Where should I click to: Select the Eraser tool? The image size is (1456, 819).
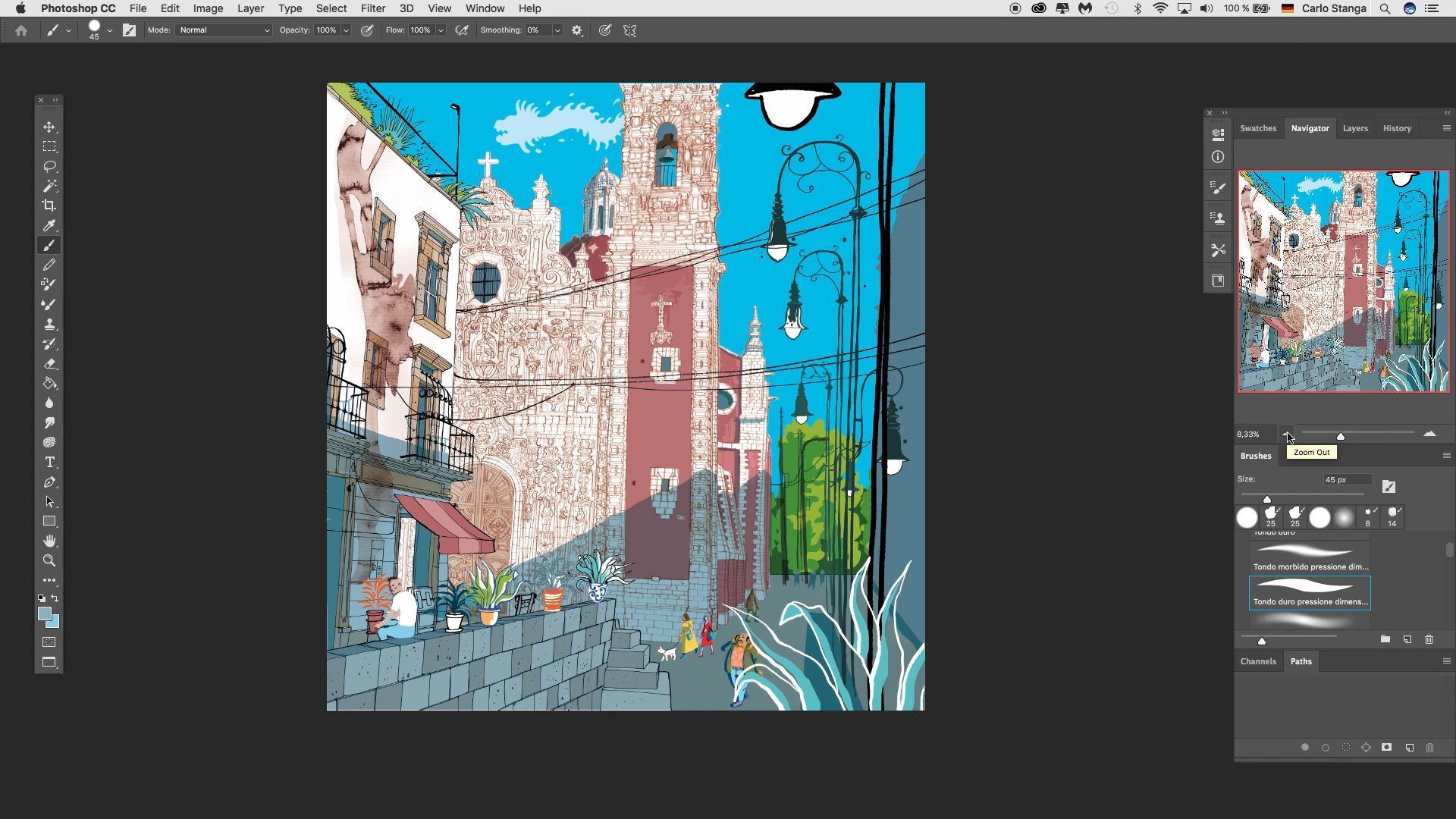click(x=49, y=363)
